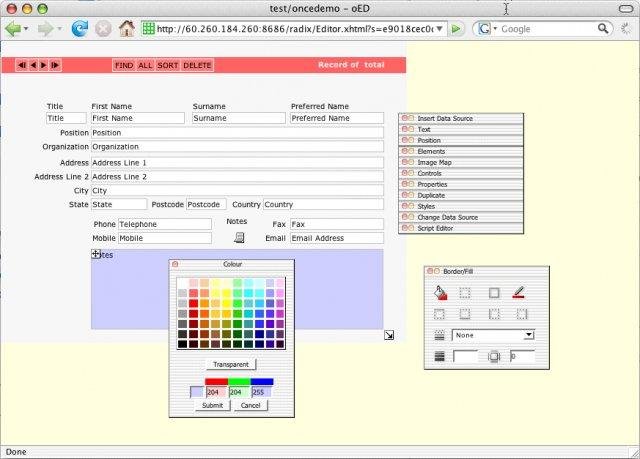
Task: Open the URL history dropdown arrow
Action: coord(440,29)
